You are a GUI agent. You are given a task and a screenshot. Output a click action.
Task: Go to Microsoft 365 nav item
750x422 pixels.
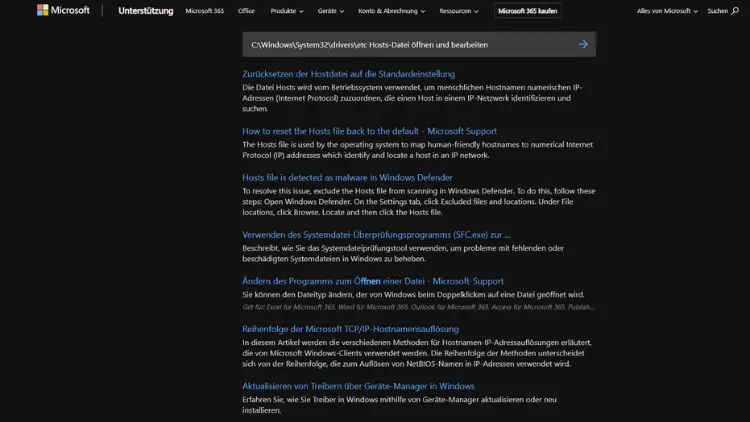click(205, 11)
